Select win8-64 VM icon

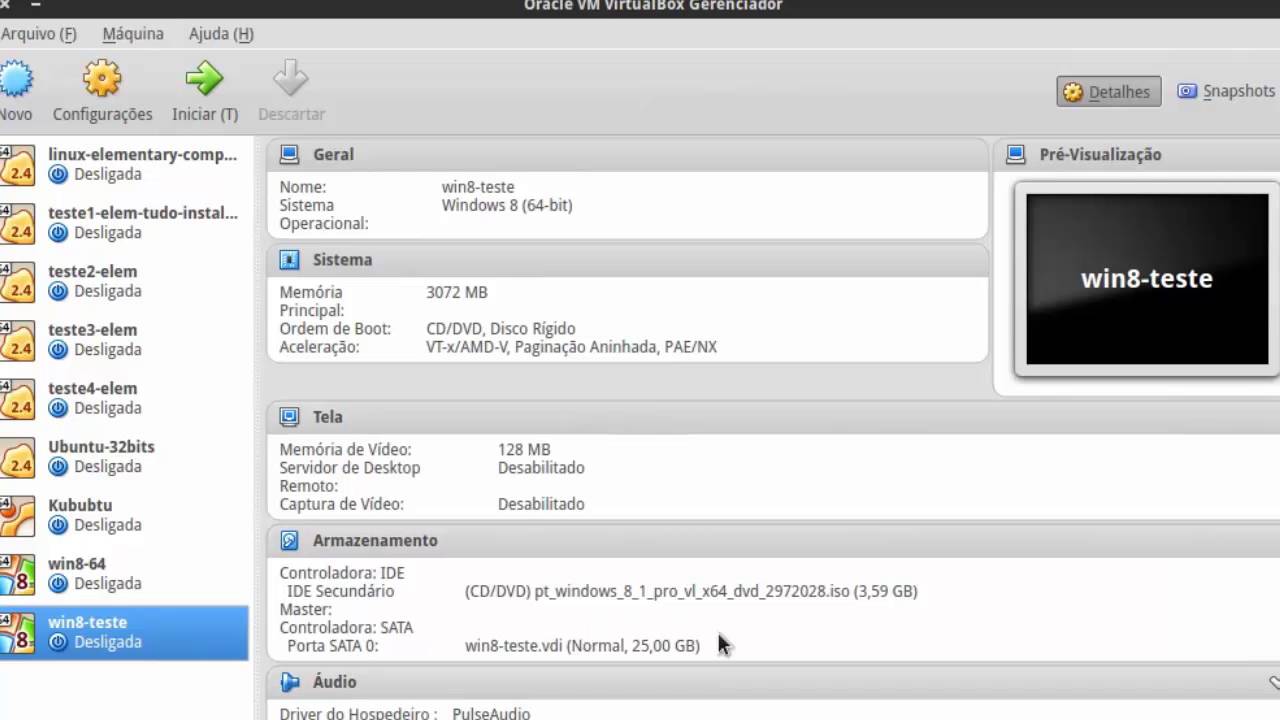click(17, 574)
